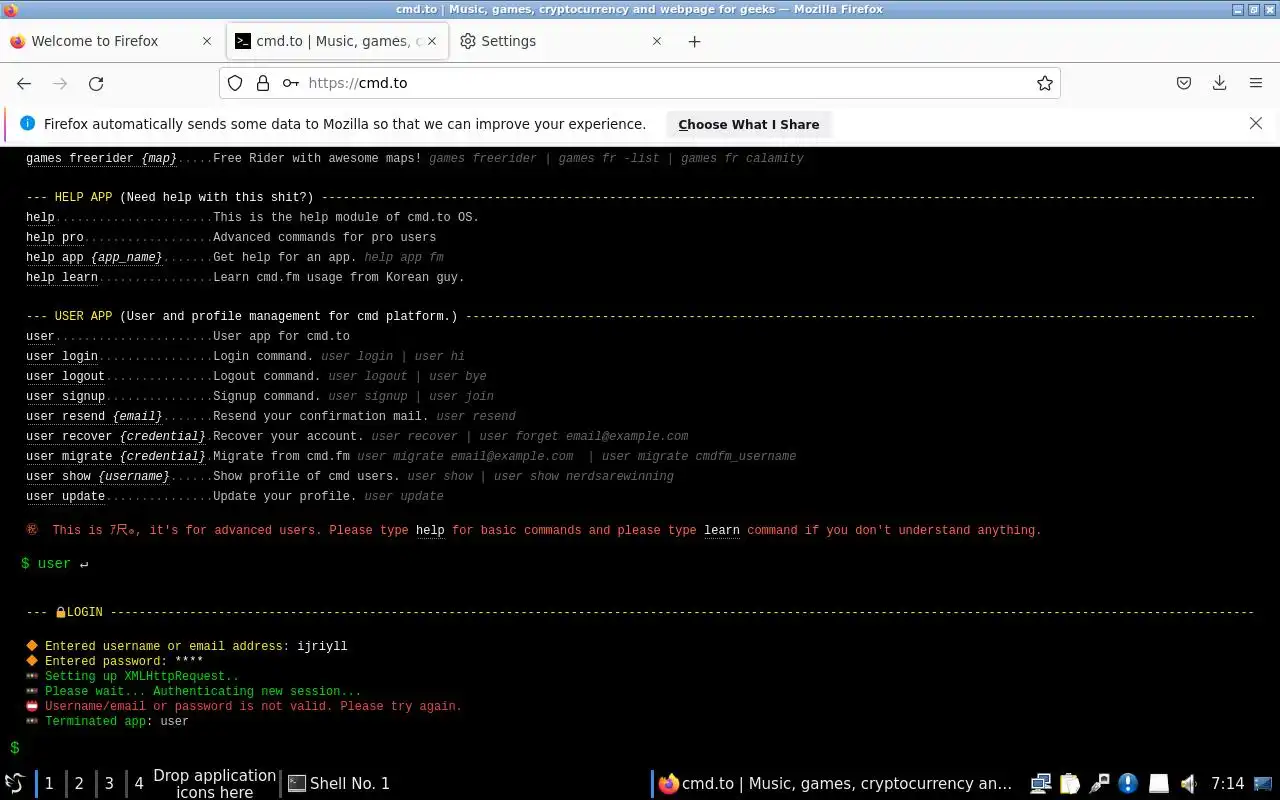Viewport: 1280px width, 800px height.
Task: Click the IceWM start menu bird logo
Action: (14, 783)
